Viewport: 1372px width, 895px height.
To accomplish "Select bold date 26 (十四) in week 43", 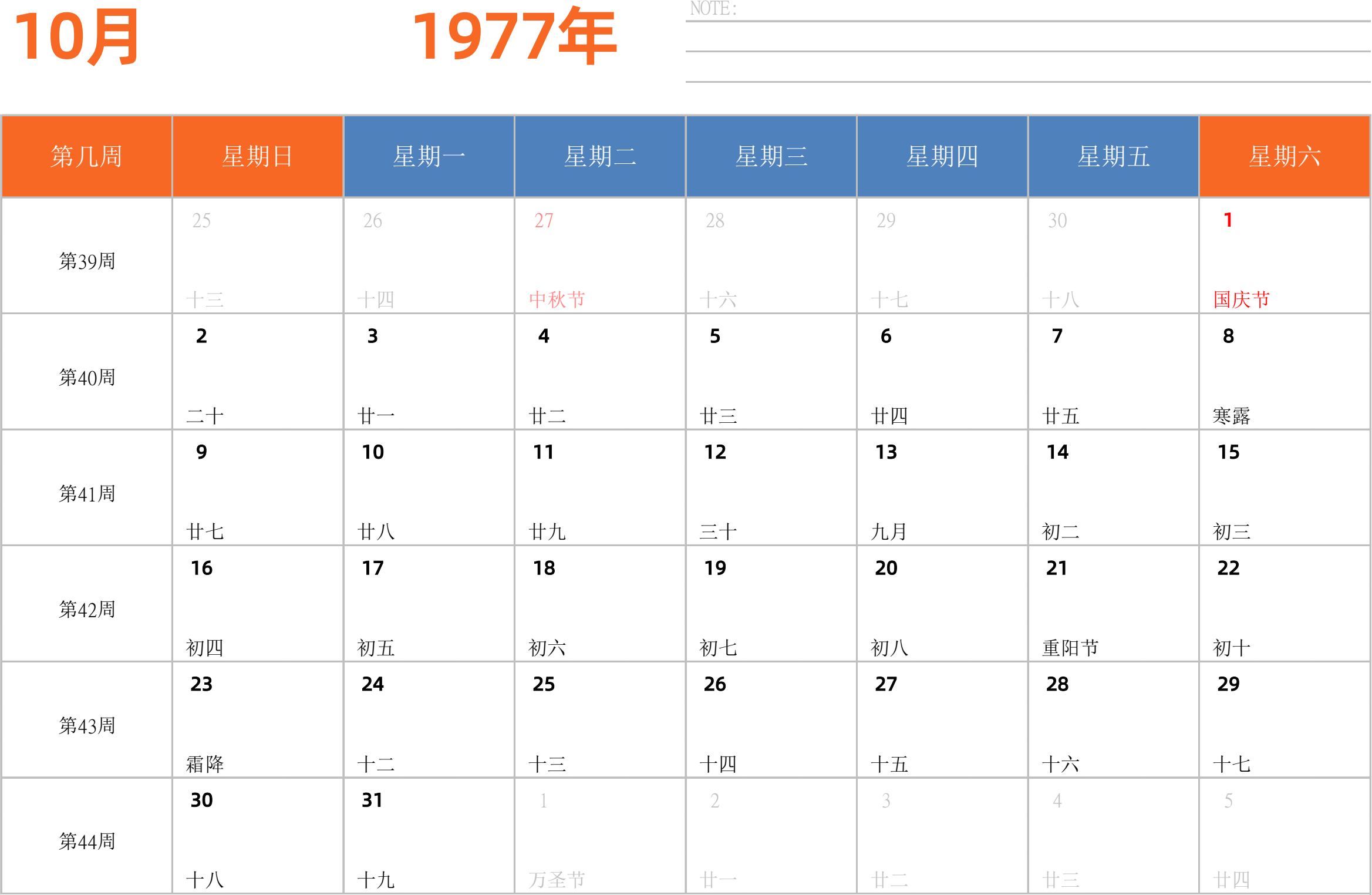I will (x=715, y=684).
